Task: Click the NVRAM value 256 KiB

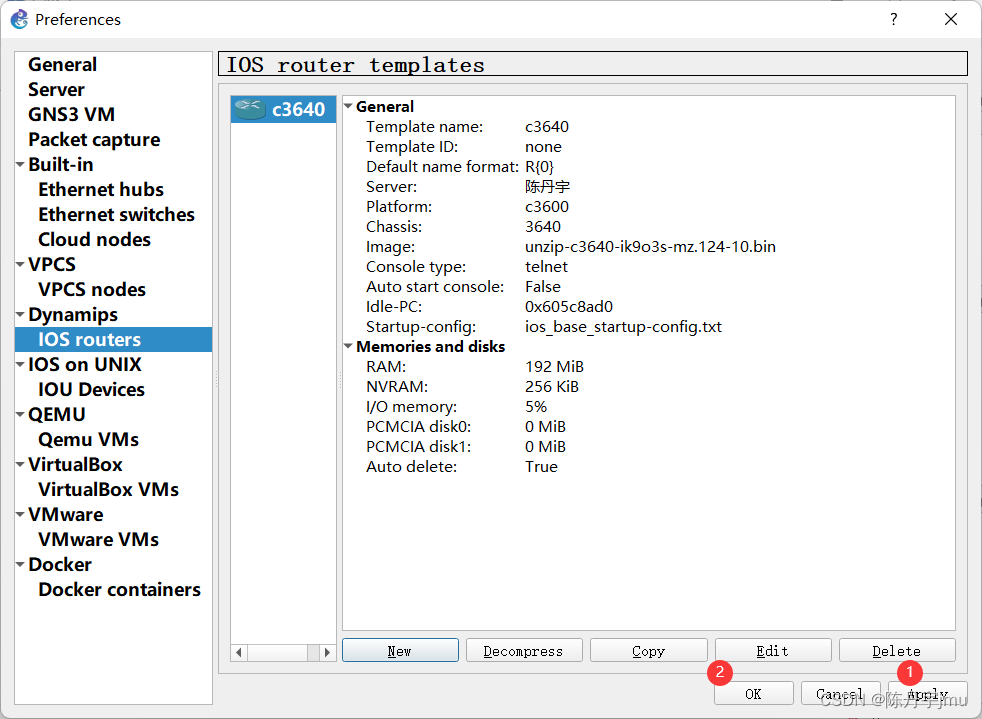Action: [x=552, y=386]
